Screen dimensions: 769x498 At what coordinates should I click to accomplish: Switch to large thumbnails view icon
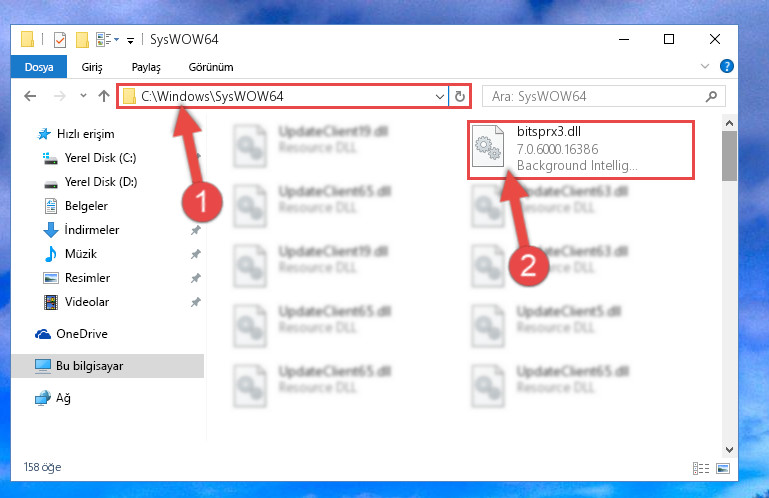(x=723, y=469)
